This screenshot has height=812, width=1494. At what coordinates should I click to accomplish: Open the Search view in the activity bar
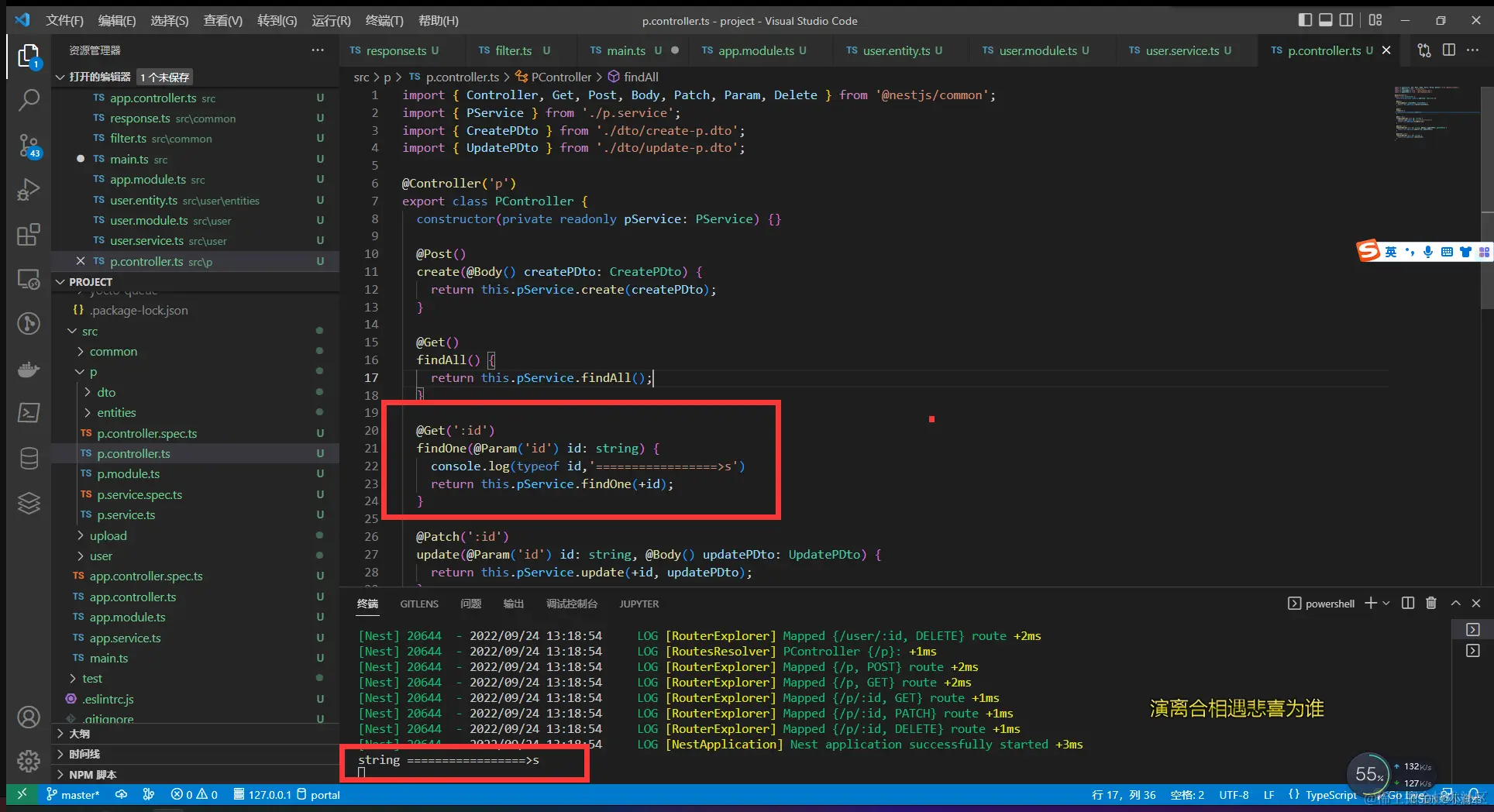[29, 100]
